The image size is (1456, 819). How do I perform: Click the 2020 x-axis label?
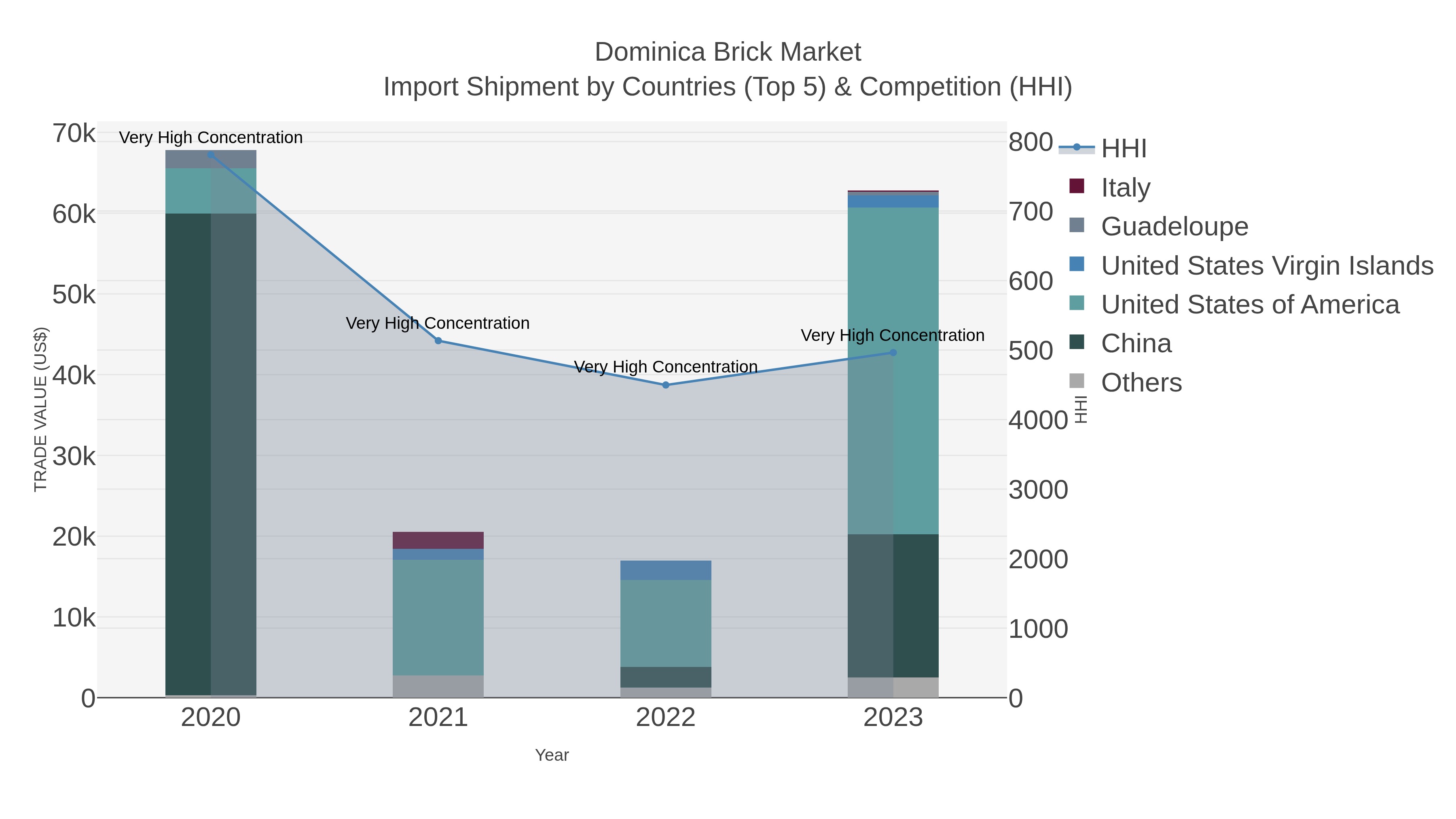pyautogui.click(x=211, y=717)
